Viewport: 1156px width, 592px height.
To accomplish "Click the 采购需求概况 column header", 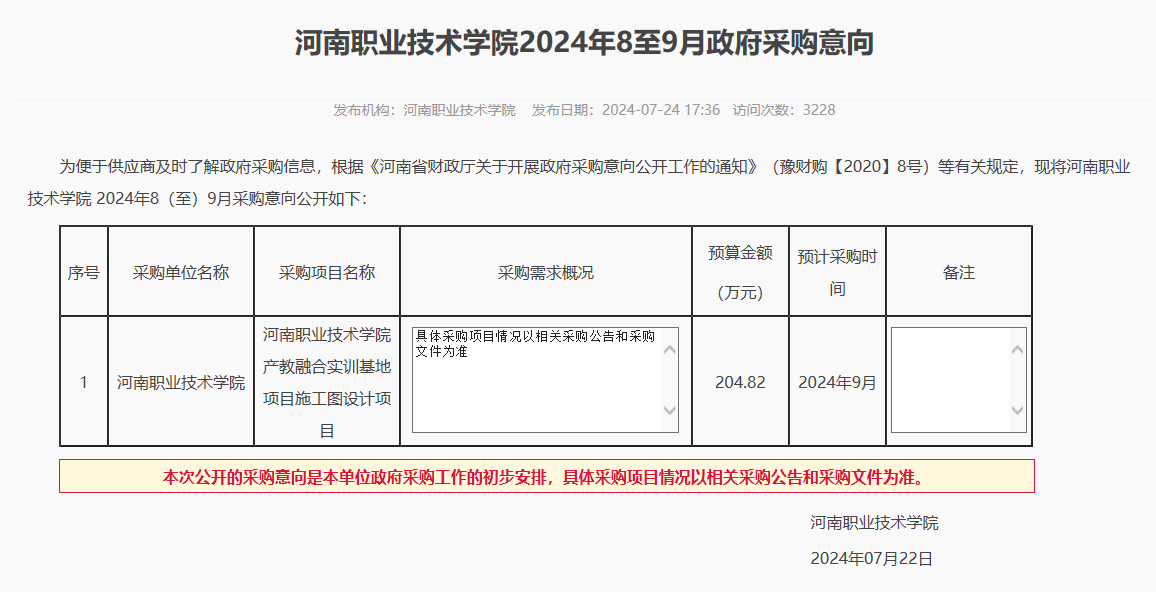I will [x=546, y=272].
